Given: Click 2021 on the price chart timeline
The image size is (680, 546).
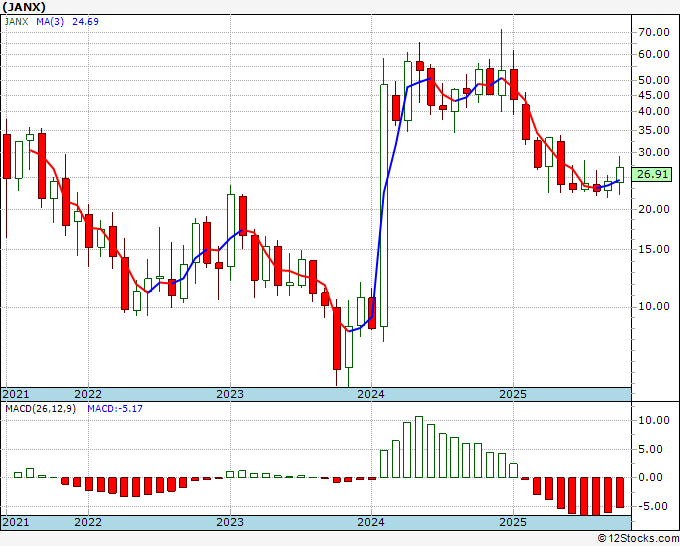Looking at the screenshot, I should [17, 394].
